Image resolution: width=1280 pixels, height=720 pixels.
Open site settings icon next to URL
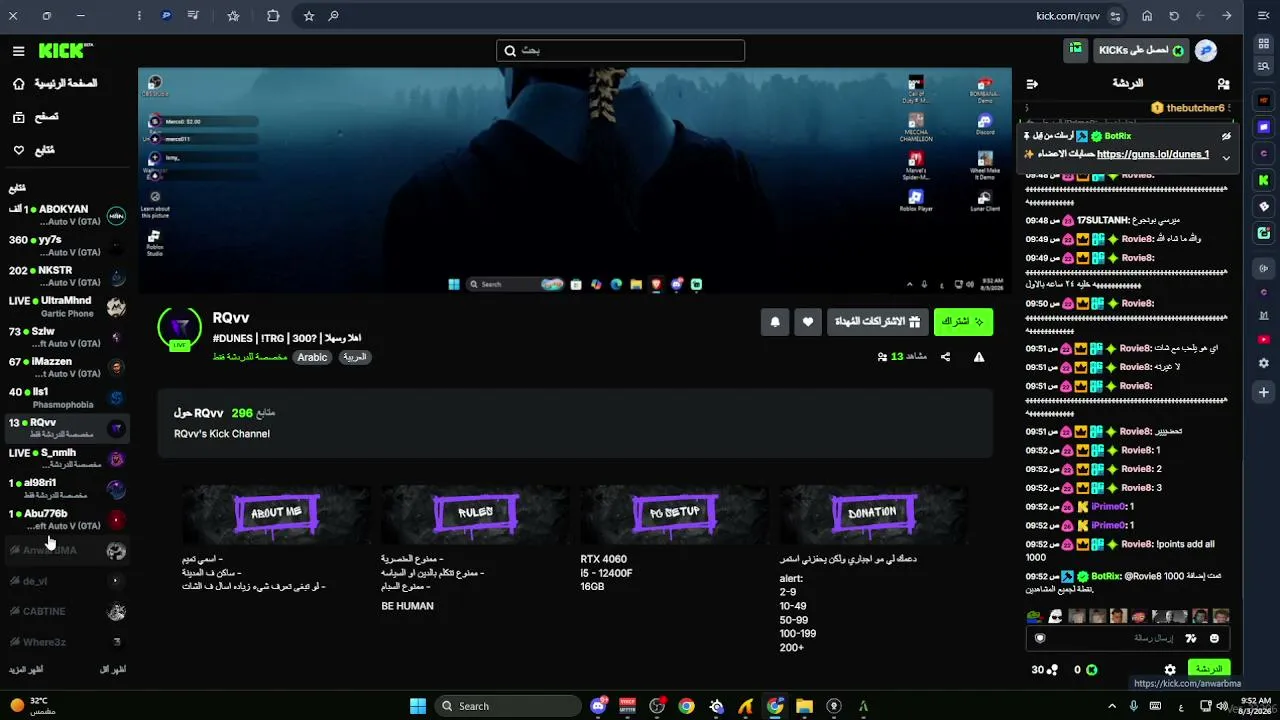point(1115,16)
